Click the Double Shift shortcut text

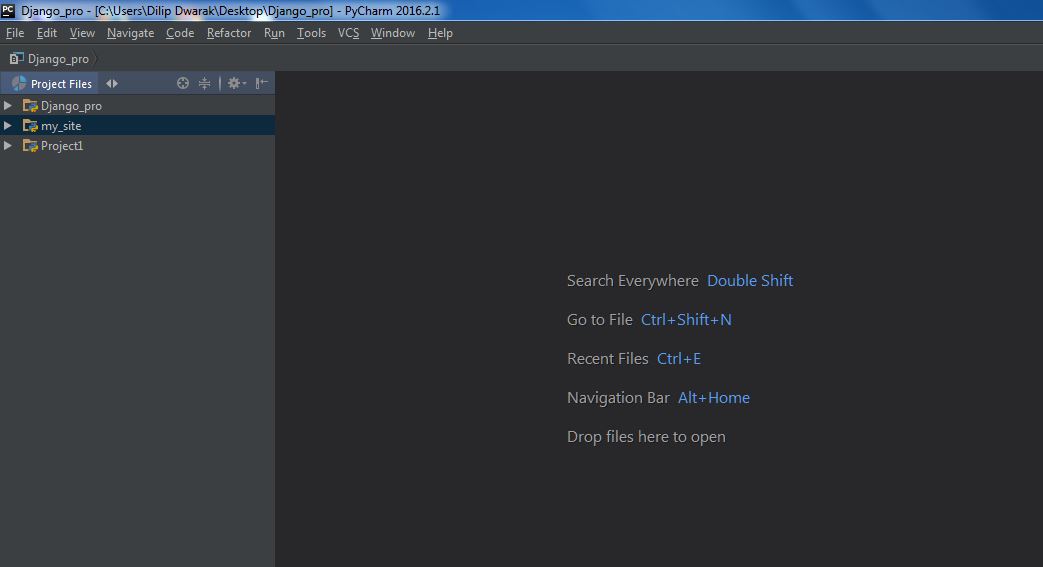click(x=750, y=281)
